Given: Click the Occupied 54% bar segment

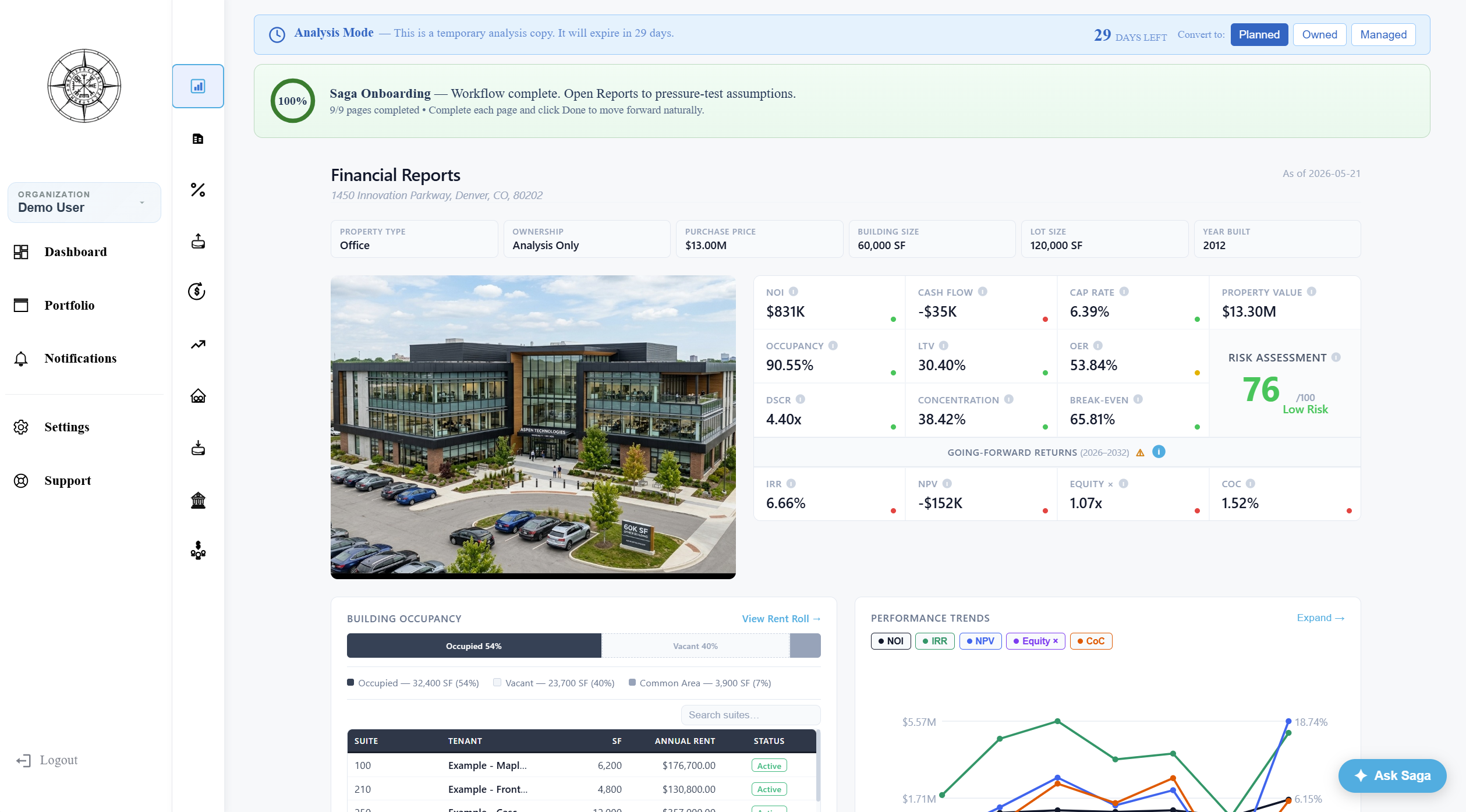Looking at the screenshot, I should coord(474,646).
